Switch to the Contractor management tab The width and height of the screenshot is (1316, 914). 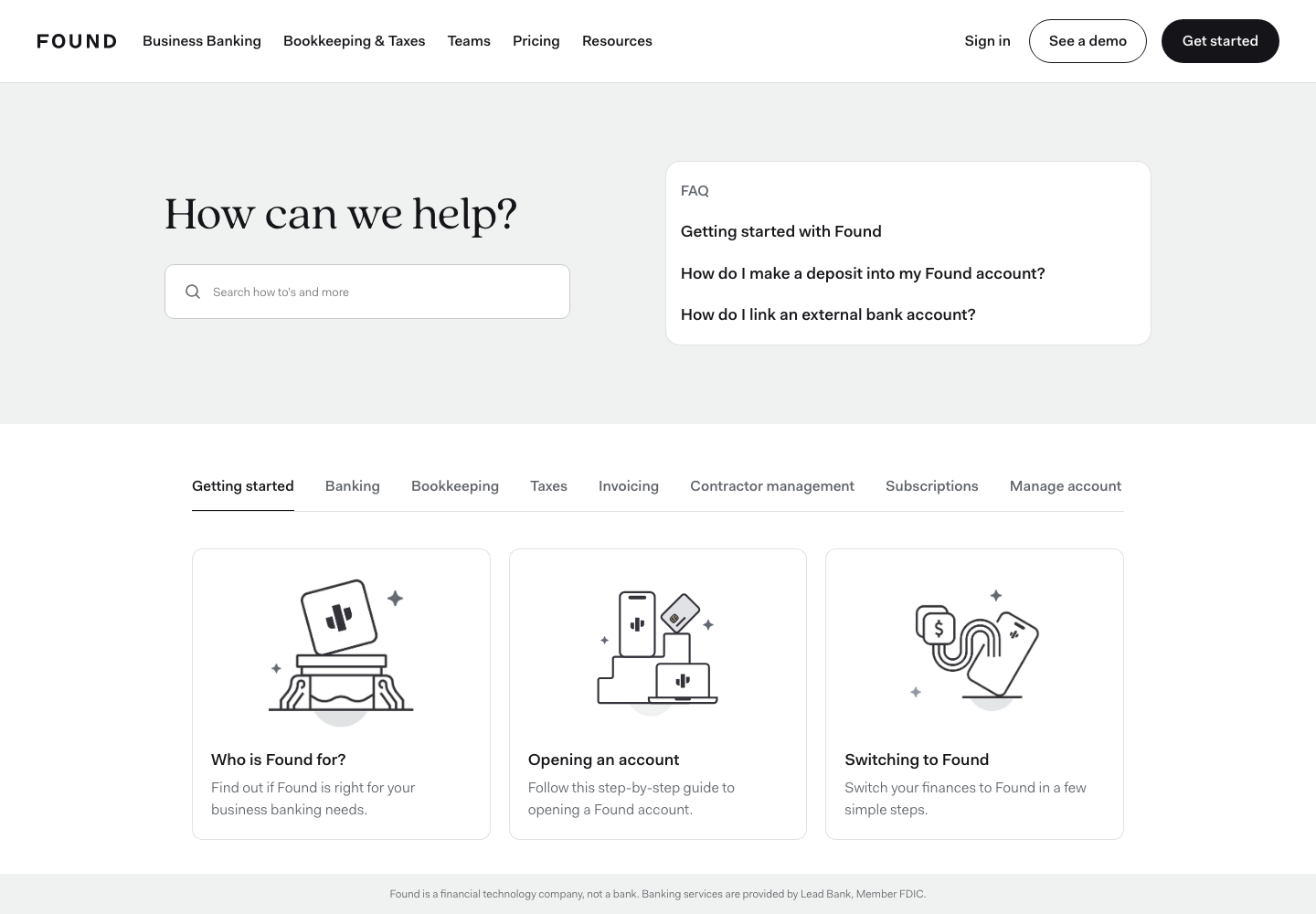pos(772,486)
